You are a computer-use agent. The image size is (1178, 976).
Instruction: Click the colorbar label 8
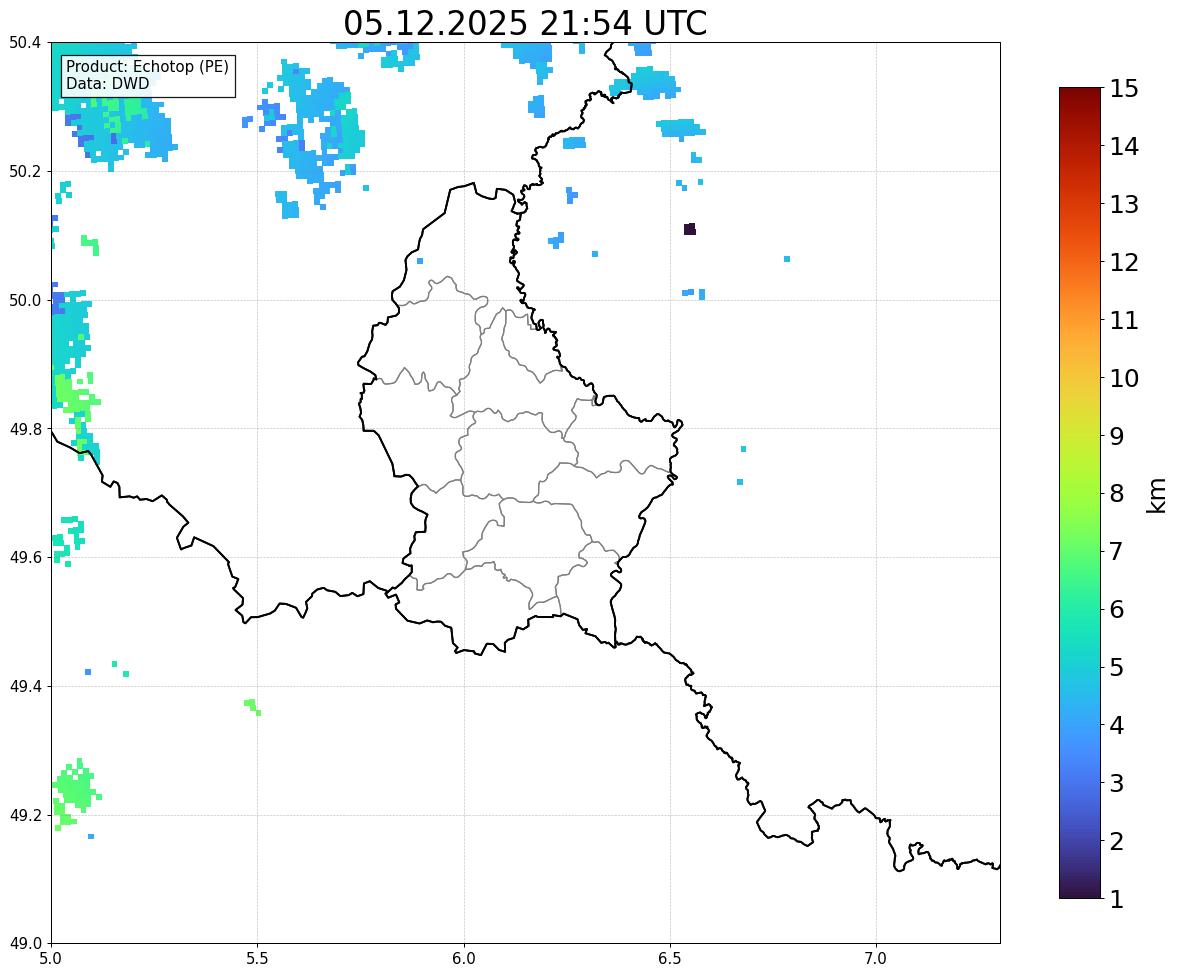(1117, 494)
